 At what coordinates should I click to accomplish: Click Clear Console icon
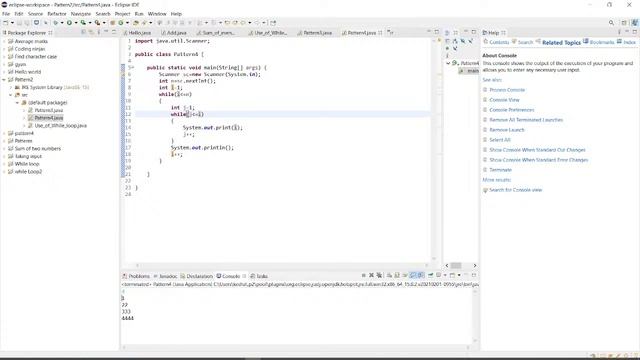(x=389, y=276)
